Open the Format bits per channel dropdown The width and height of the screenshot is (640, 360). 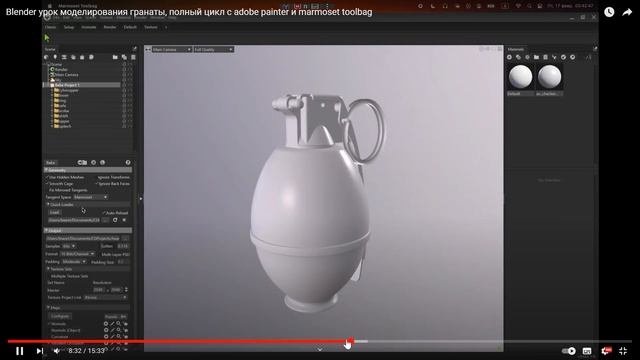coord(78,254)
